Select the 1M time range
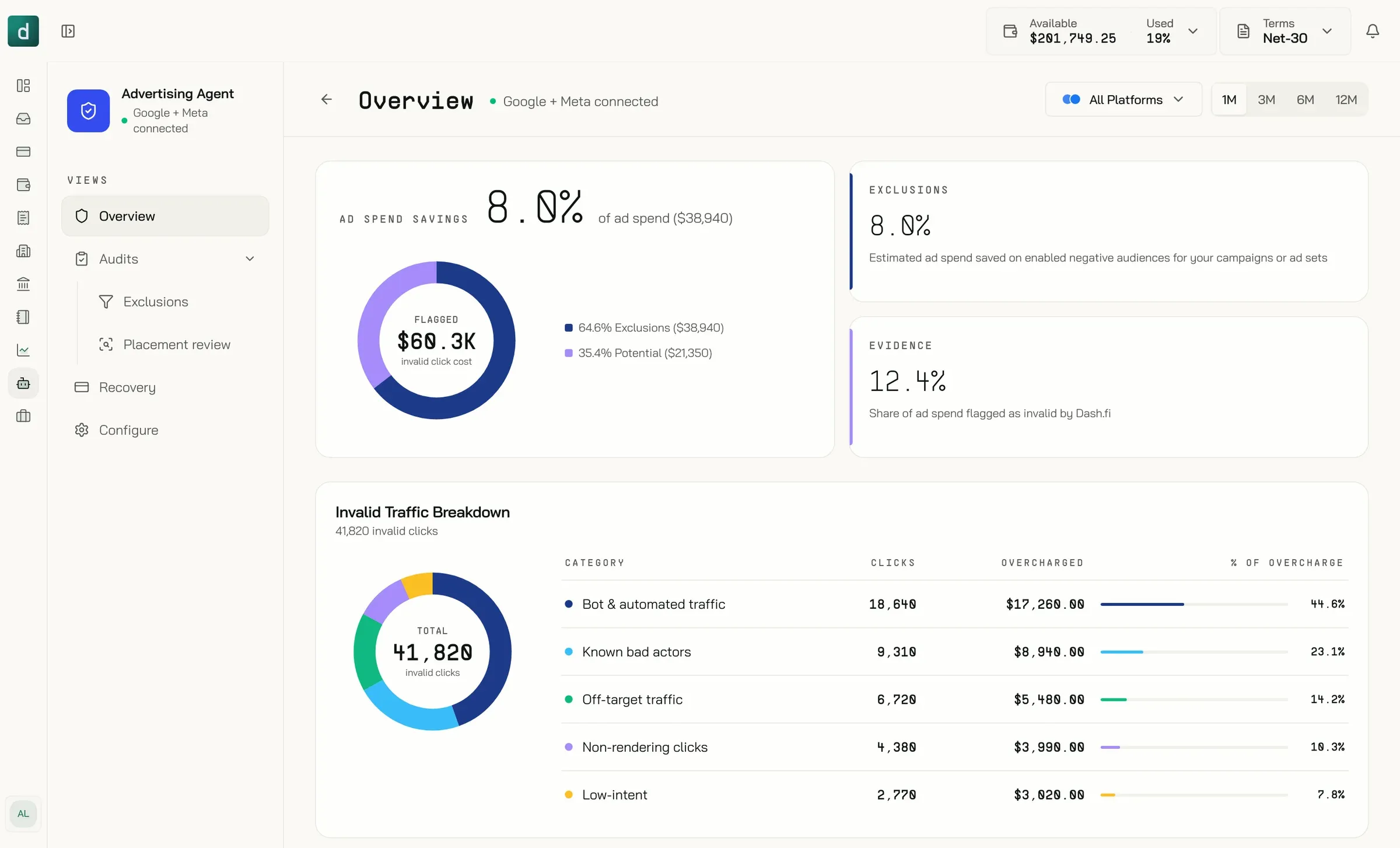Viewport: 1400px width, 848px height. tap(1229, 100)
